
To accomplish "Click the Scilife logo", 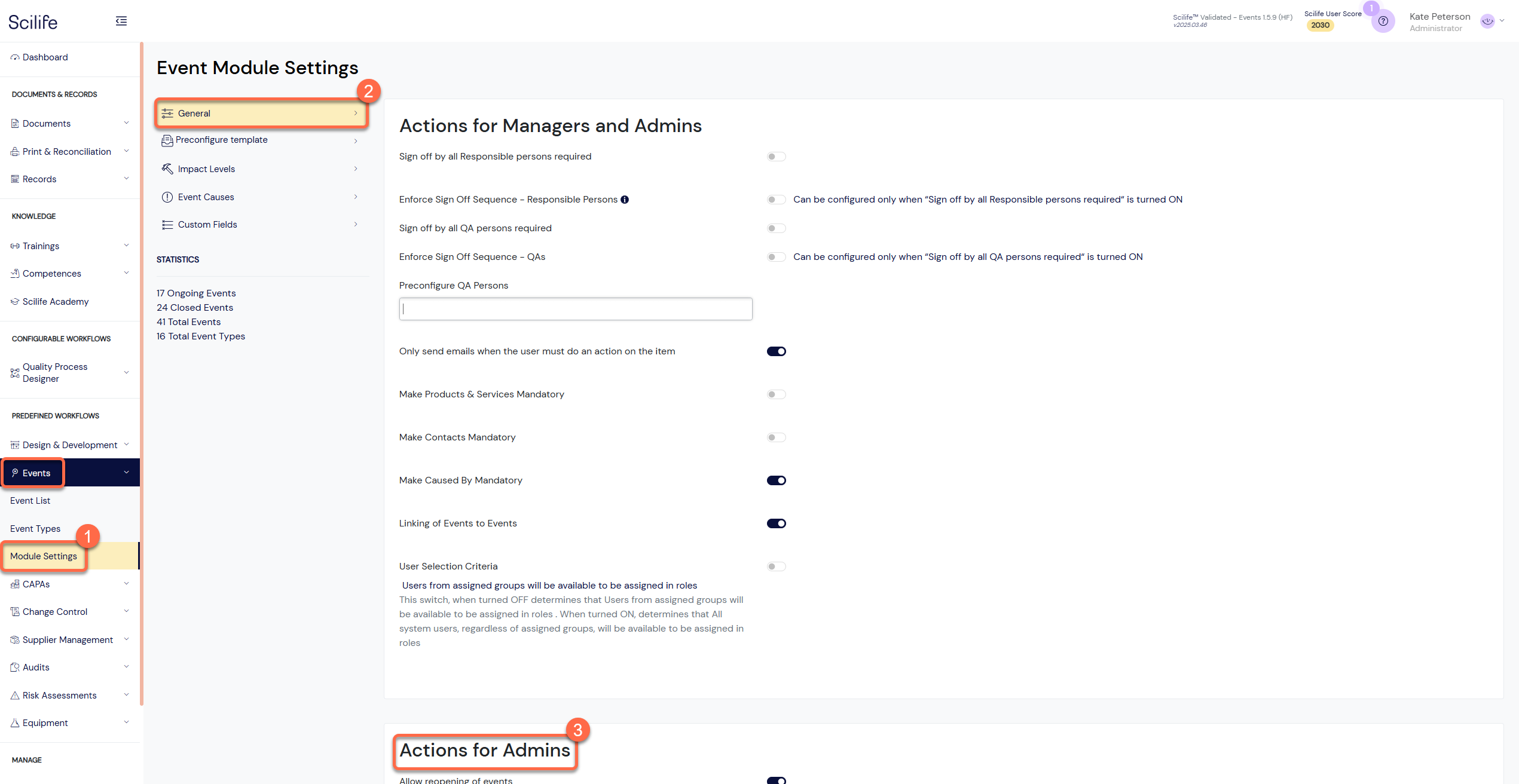I will [x=32, y=21].
